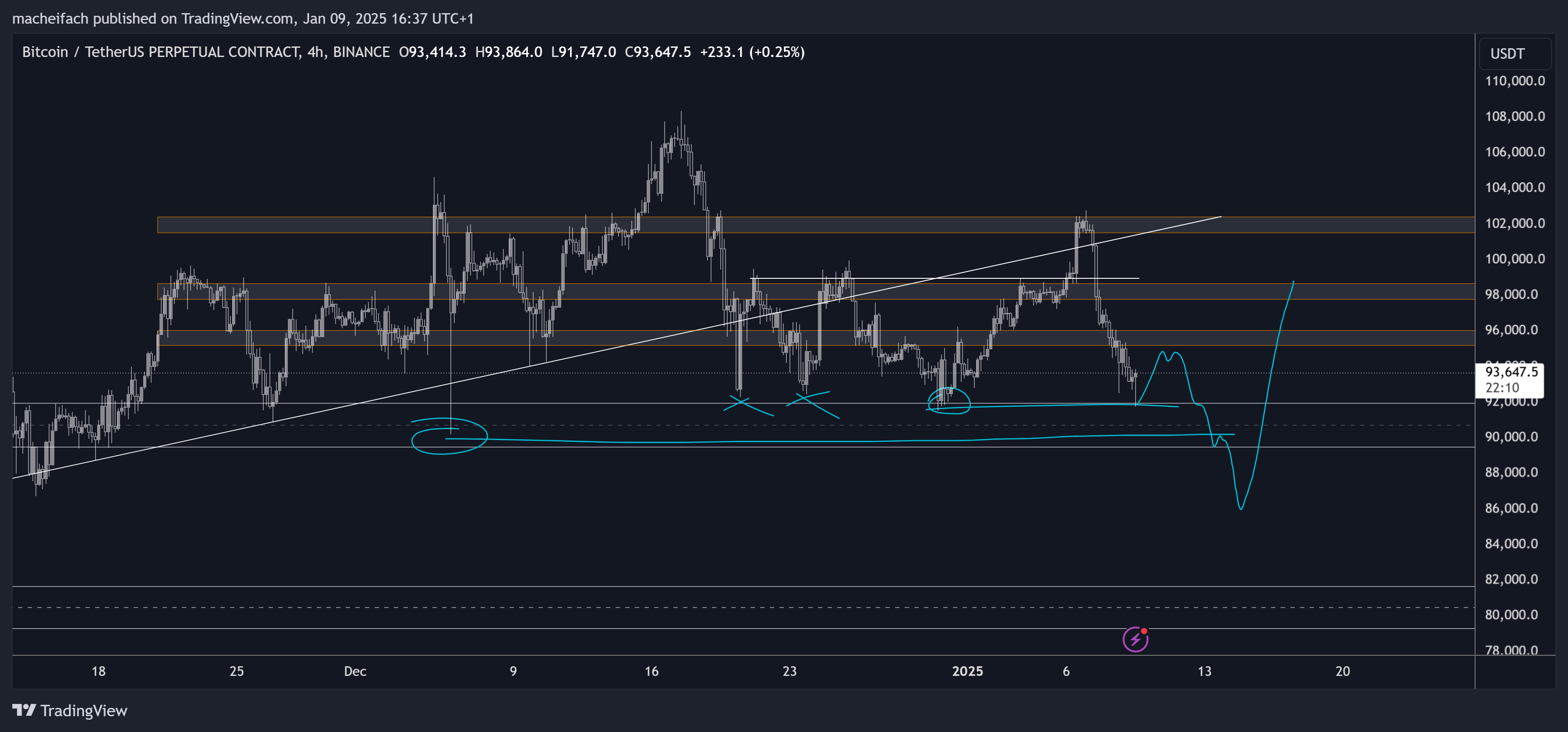Click the purple lightning event icon
This screenshot has width=1568, height=732.
point(1135,640)
